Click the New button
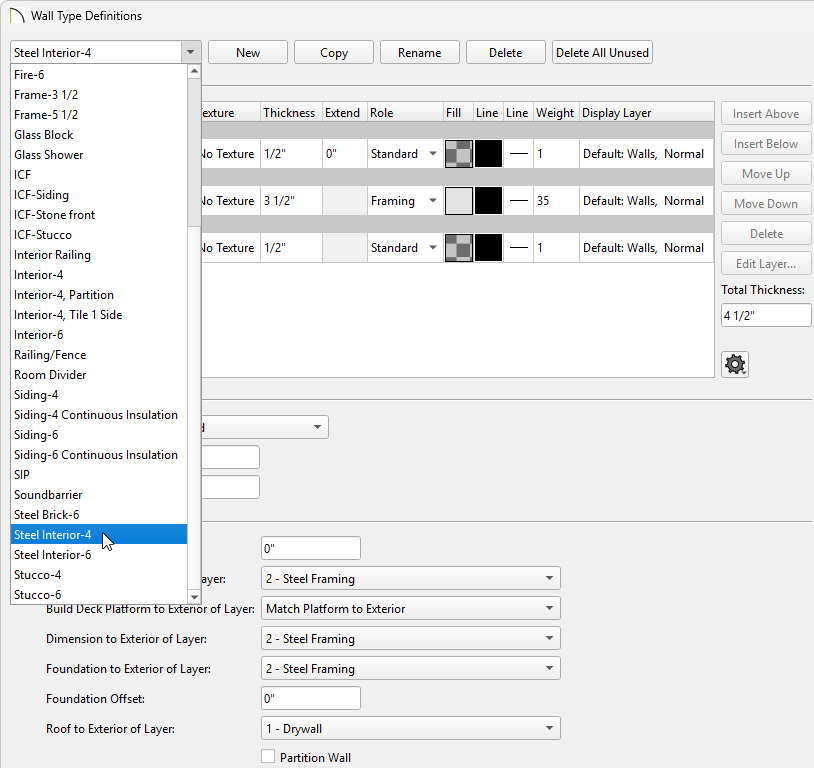The width and height of the screenshot is (814, 768). (x=248, y=52)
